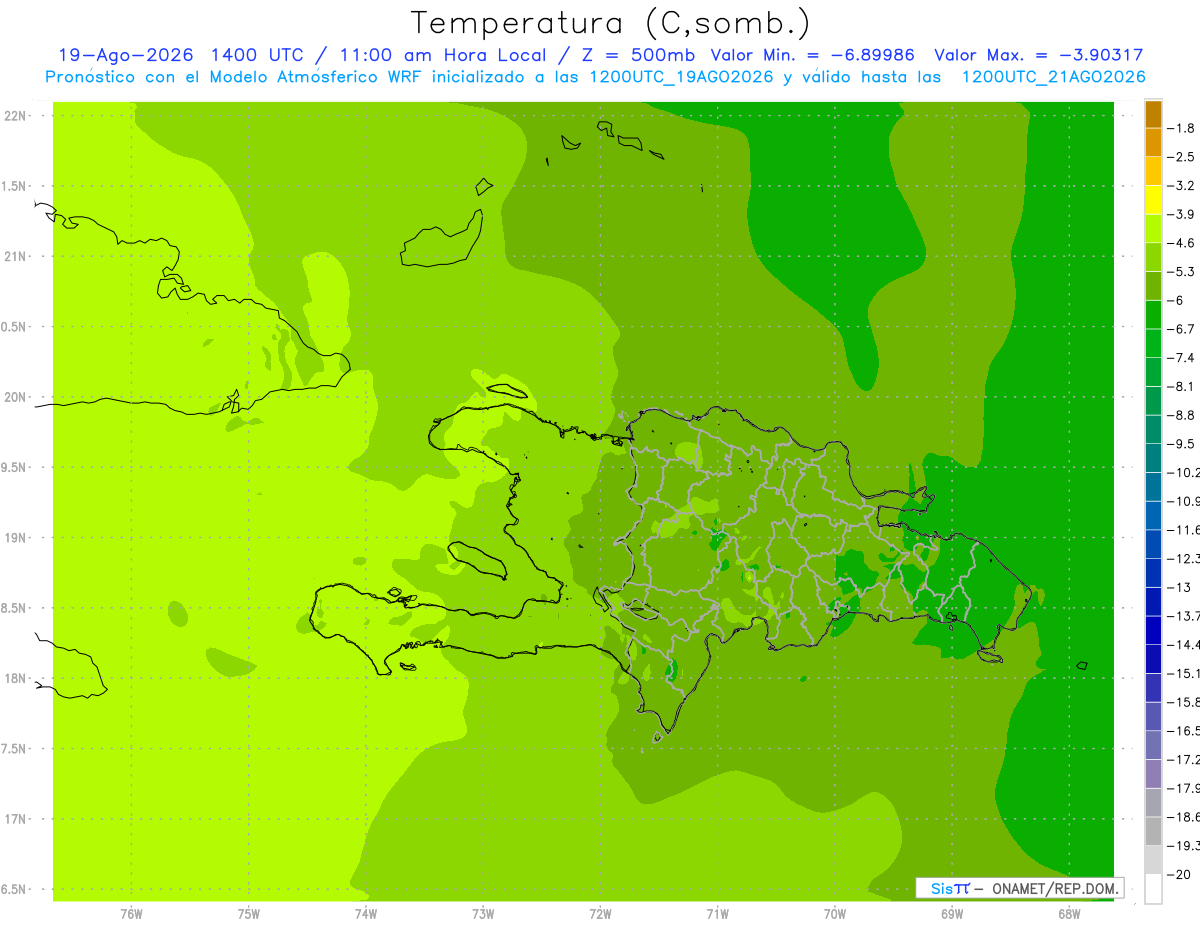Click the '17N' latitude label
Viewport: 1200px width, 927px height.
(16, 819)
